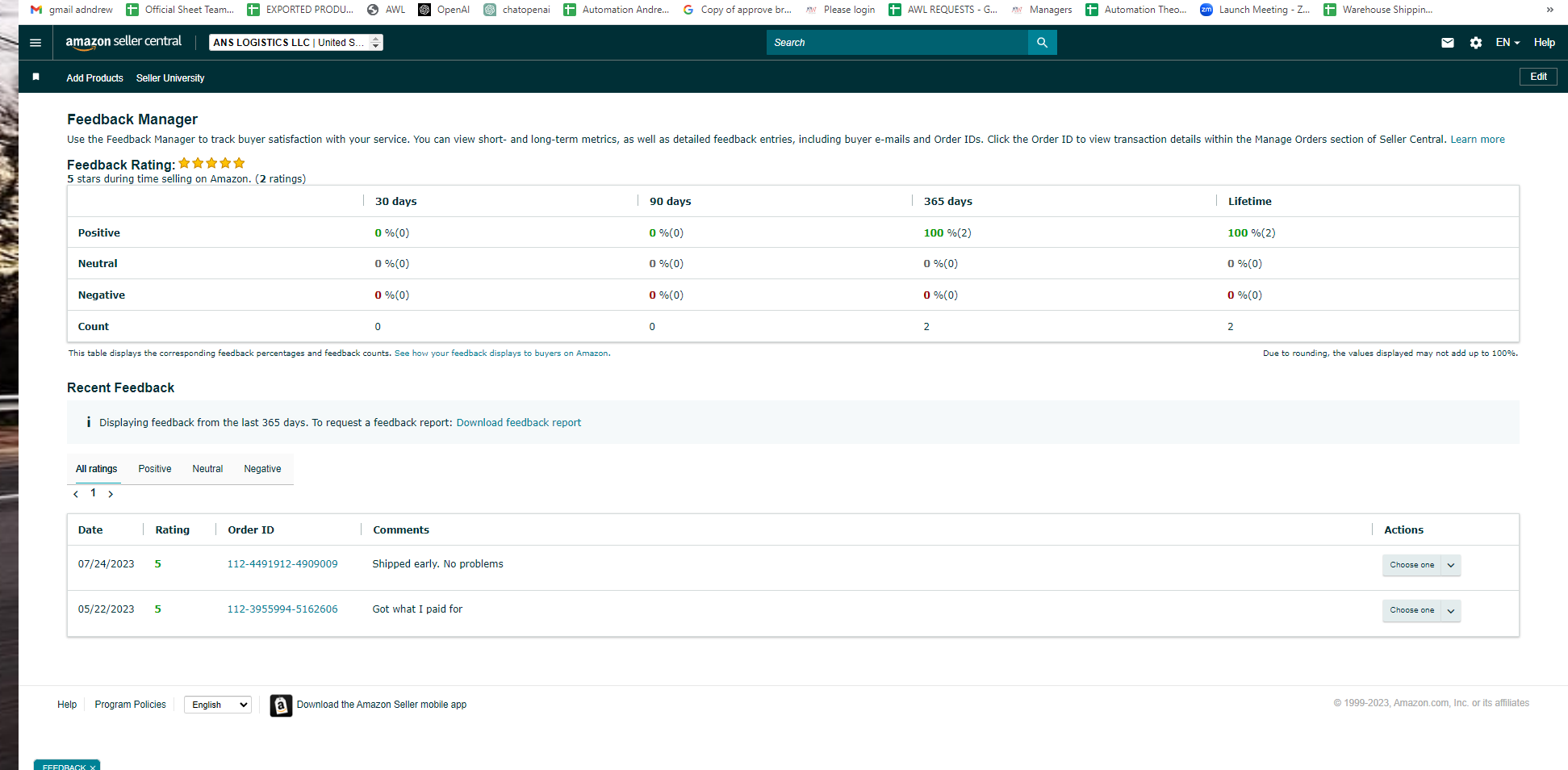Click the Edit button in navigation bar

1539,77
